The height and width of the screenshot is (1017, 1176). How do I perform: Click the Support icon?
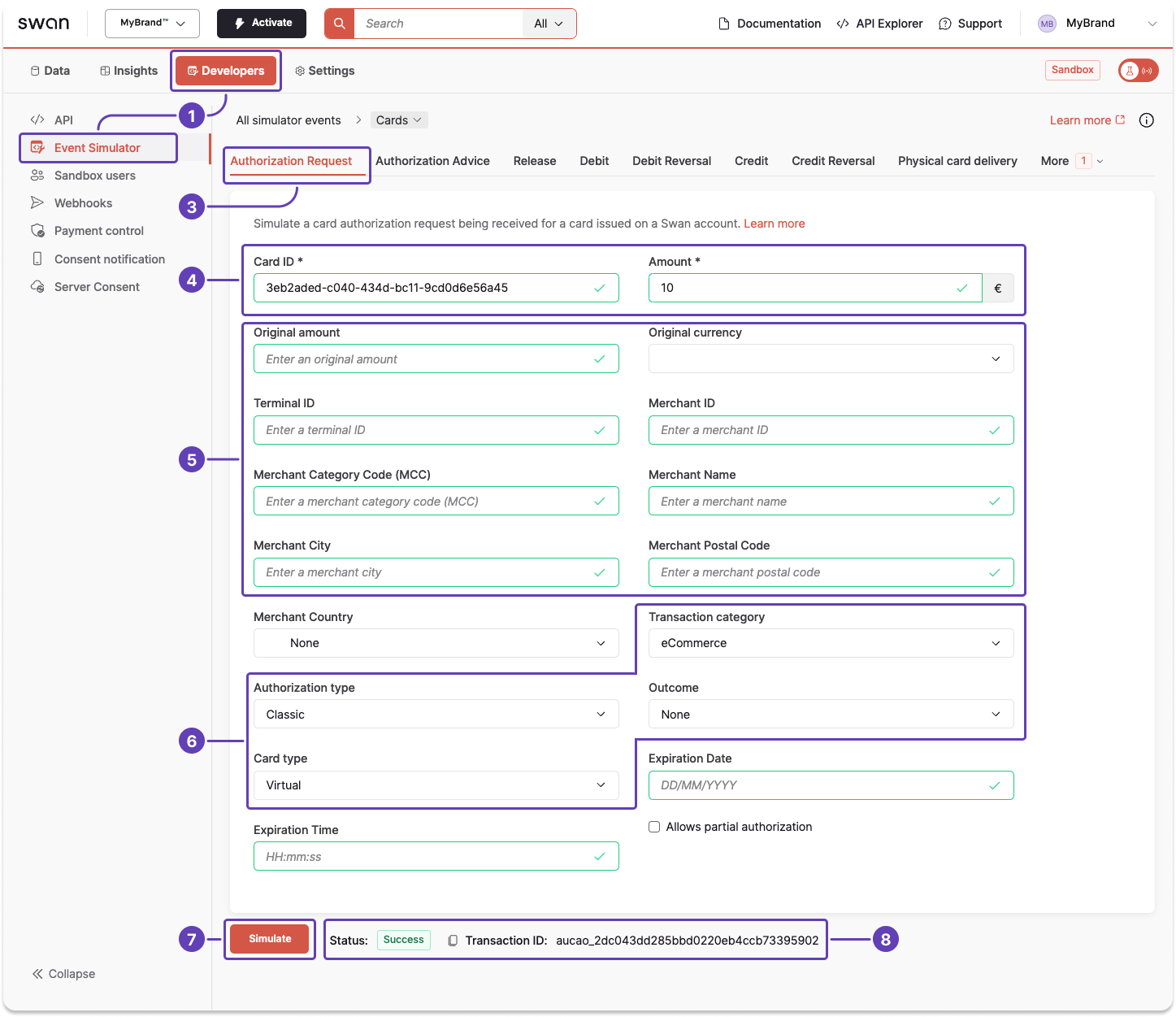944,24
